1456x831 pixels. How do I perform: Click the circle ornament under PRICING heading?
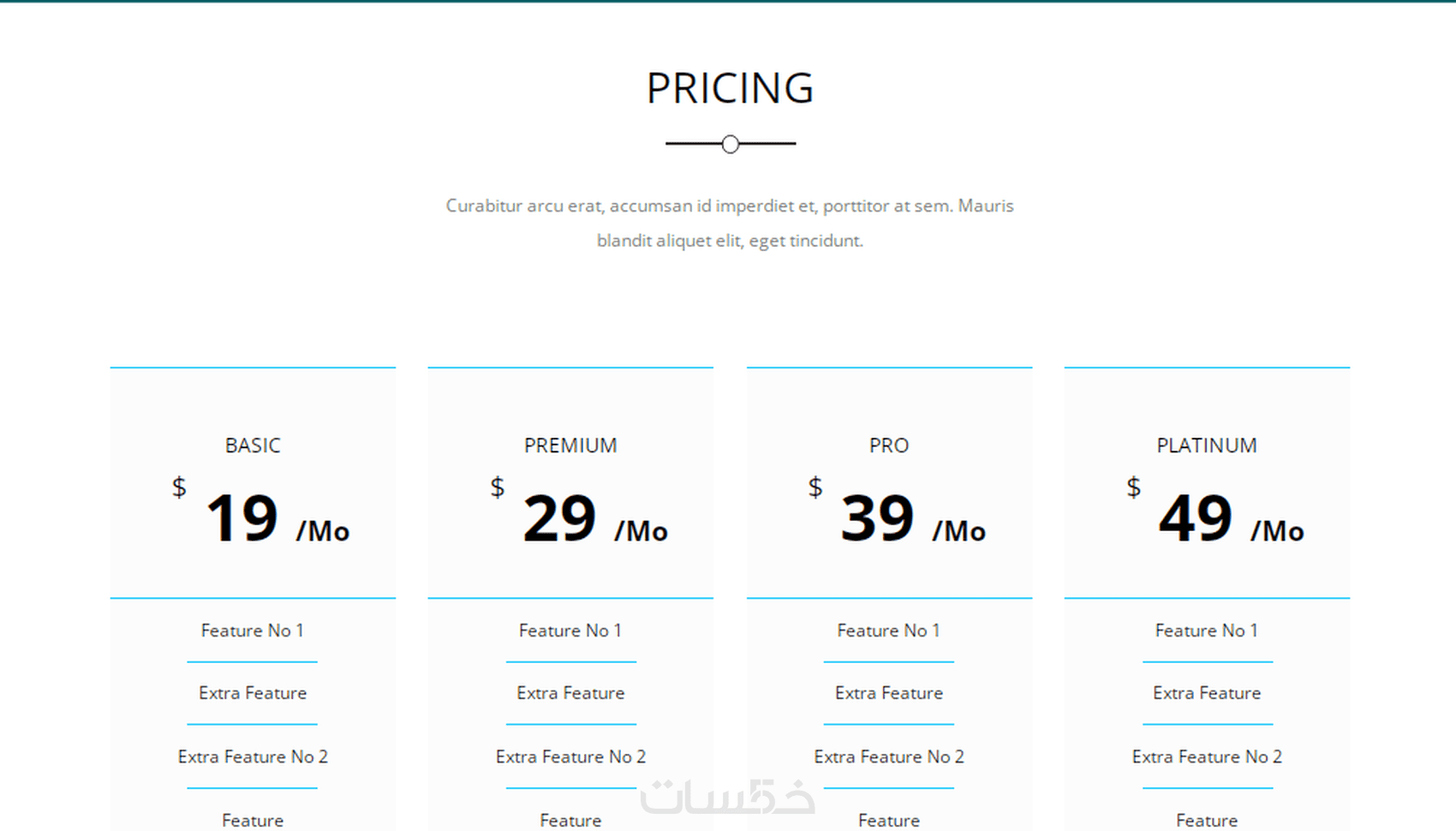730,144
